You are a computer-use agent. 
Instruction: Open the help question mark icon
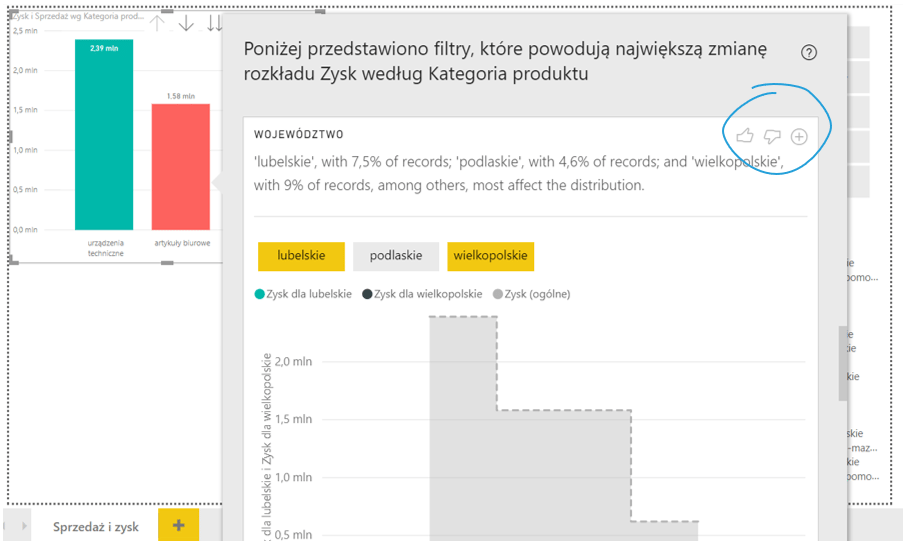tap(809, 53)
